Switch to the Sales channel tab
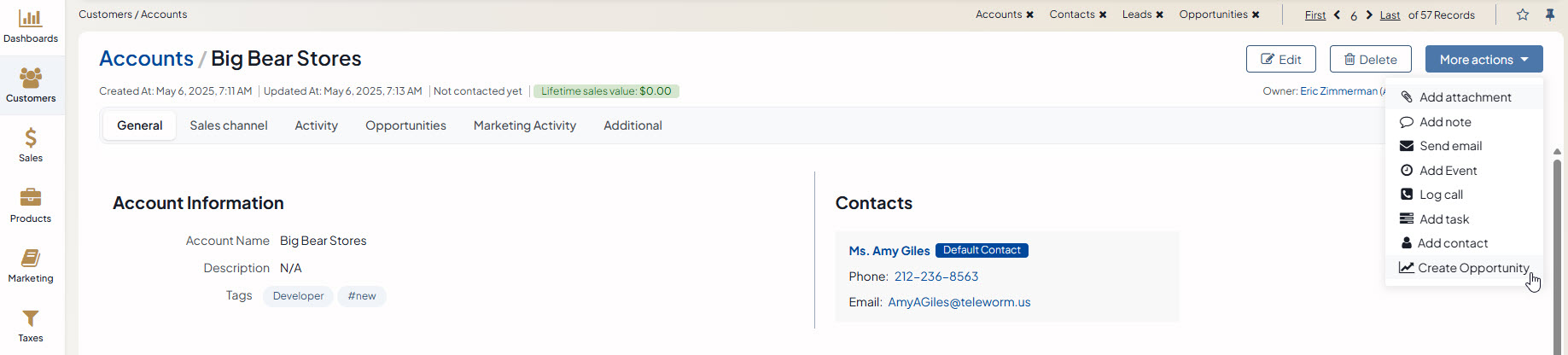The image size is (1568, 355). pos(229,125)
